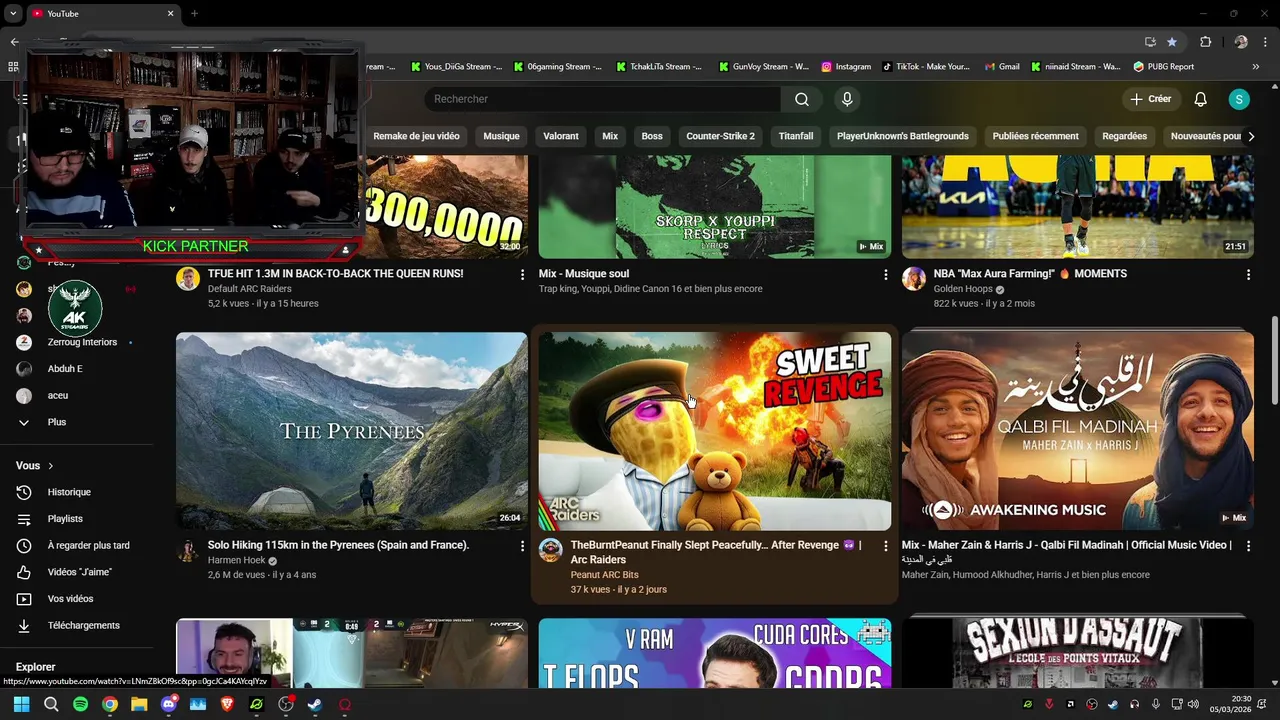Screen dimensions: 1280x720
Task: Open options menu for TheBurntPeanut video
Action: tap(885, 546)
